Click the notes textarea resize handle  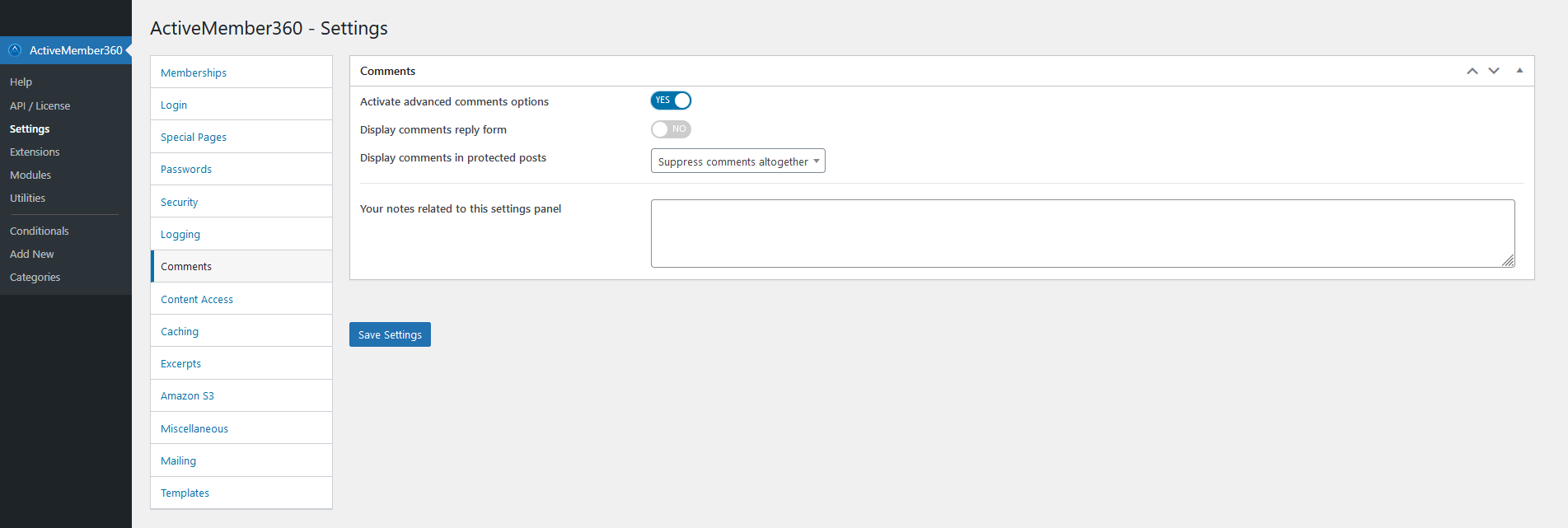[1508, 260]
